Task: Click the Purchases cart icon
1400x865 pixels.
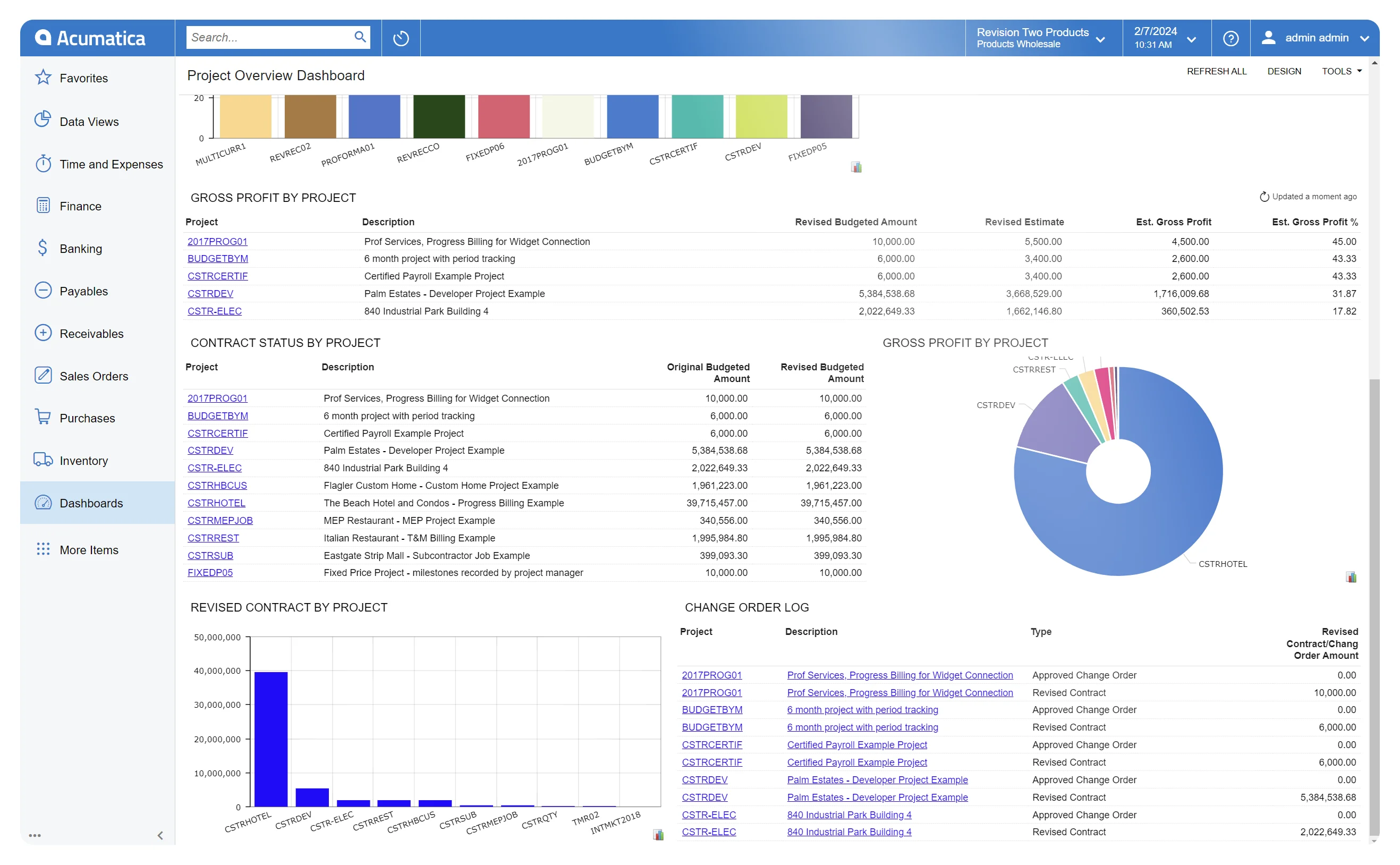Action: tap(44, 417)
